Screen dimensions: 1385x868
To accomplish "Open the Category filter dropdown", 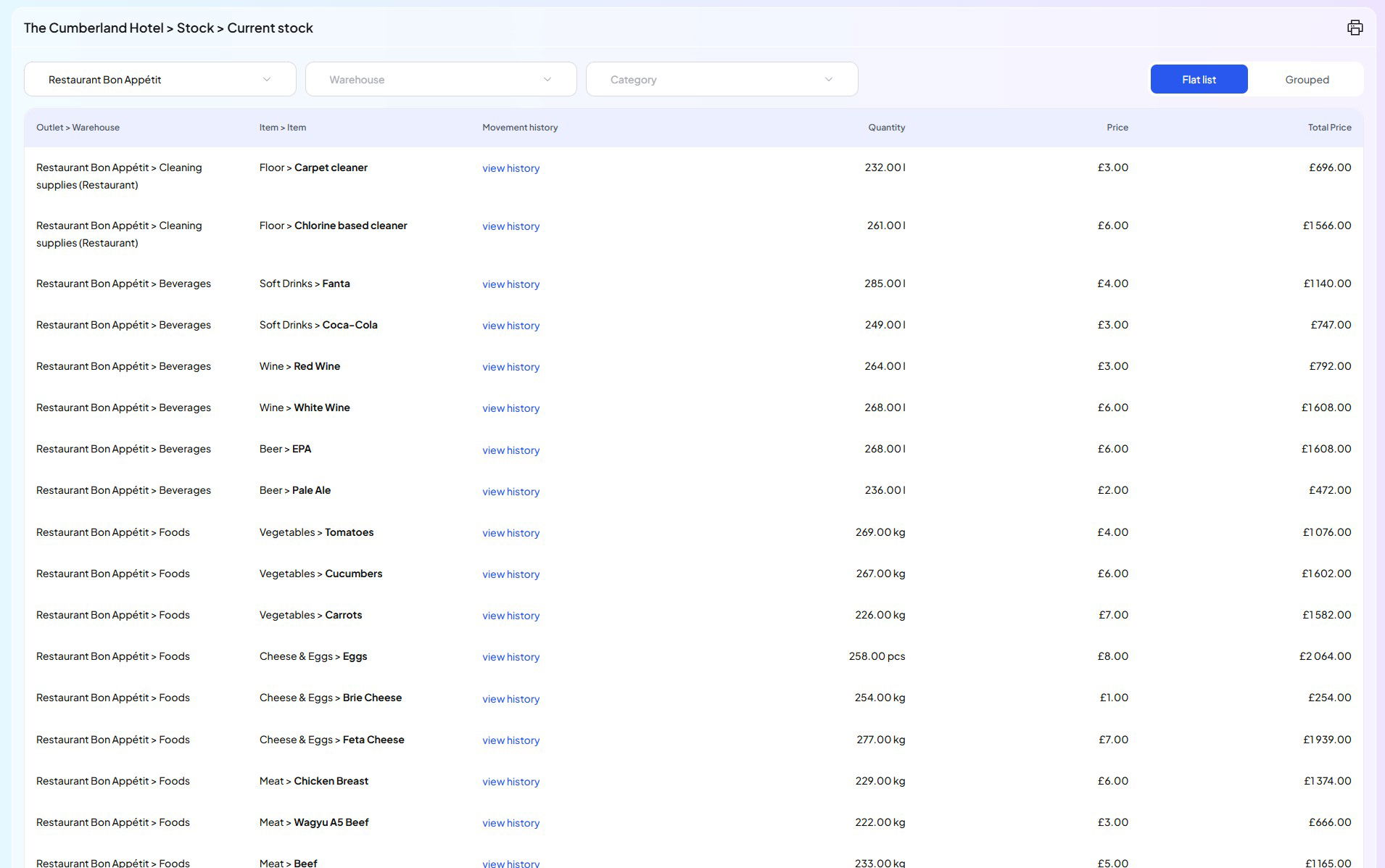I will pos(721,79).
